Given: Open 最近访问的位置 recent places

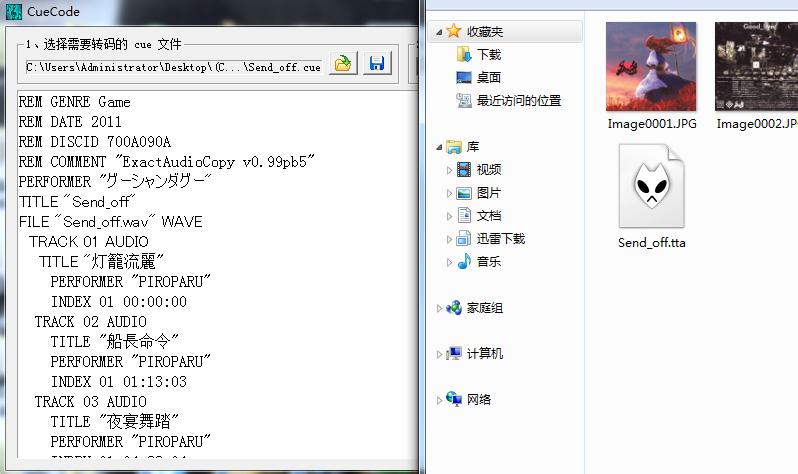Looking at the screenshot, I should (508, 100).
